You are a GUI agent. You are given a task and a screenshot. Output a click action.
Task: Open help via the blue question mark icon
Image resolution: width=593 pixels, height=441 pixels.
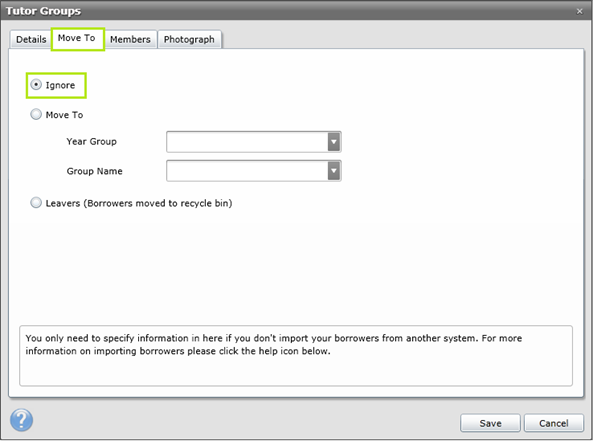tap(22, 420)
